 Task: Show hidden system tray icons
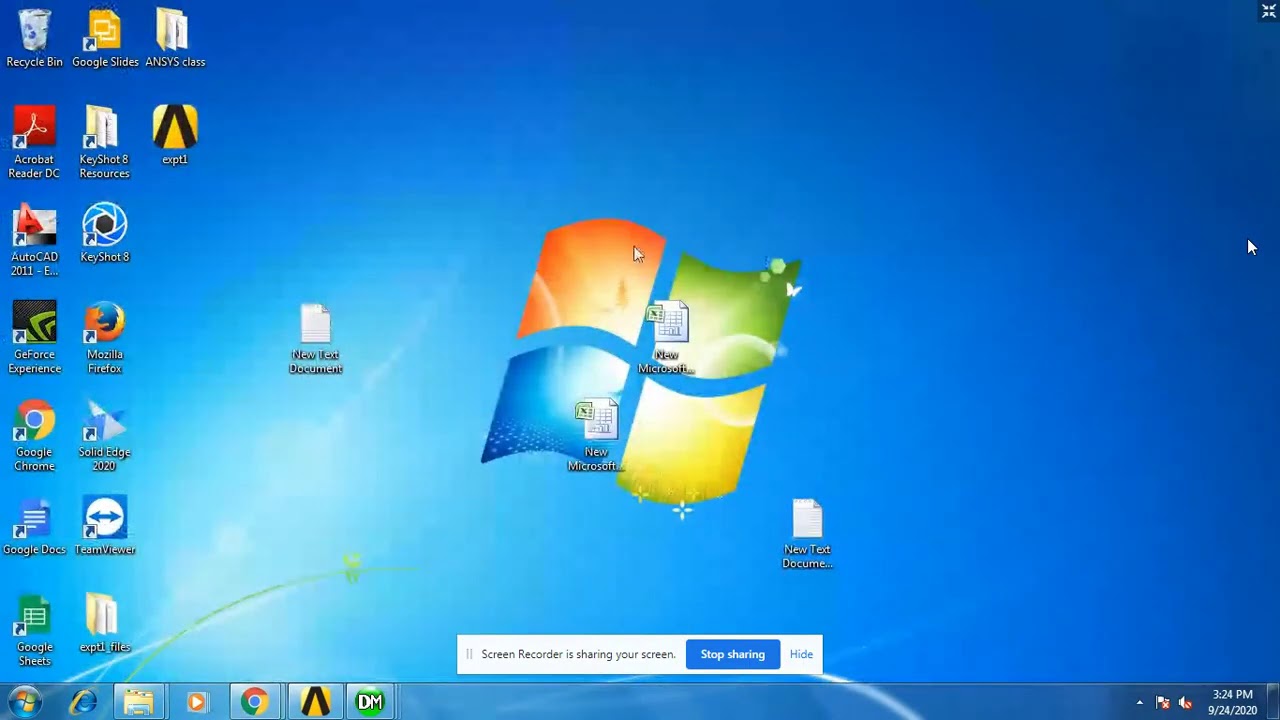click(1139, 703)
